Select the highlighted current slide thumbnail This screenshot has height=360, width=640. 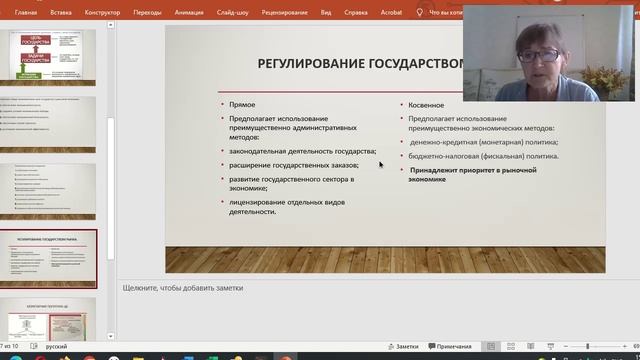pos(48,259)
